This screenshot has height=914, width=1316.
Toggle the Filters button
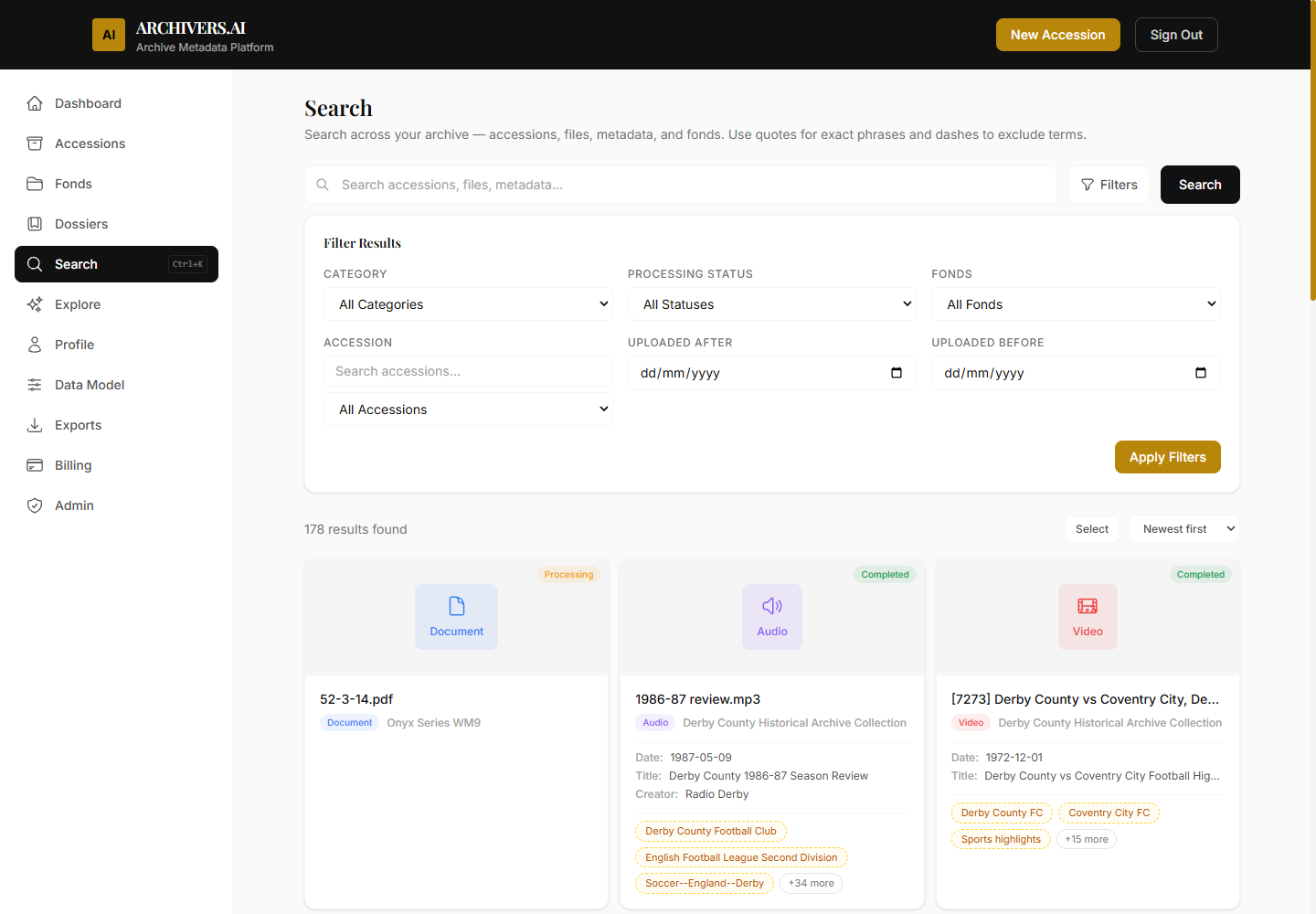coord(1109,185)
